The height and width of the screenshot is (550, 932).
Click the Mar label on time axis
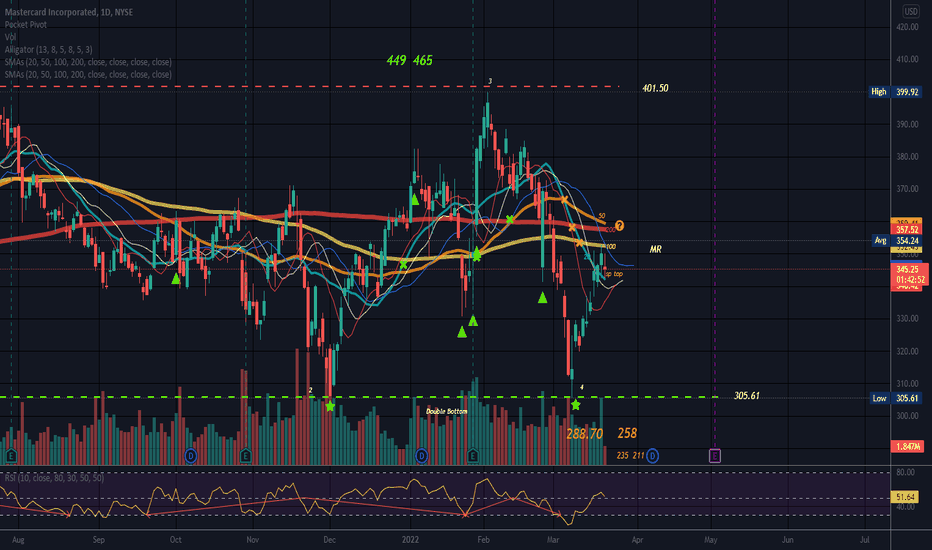pyautogui.click(x=553, y=540)
